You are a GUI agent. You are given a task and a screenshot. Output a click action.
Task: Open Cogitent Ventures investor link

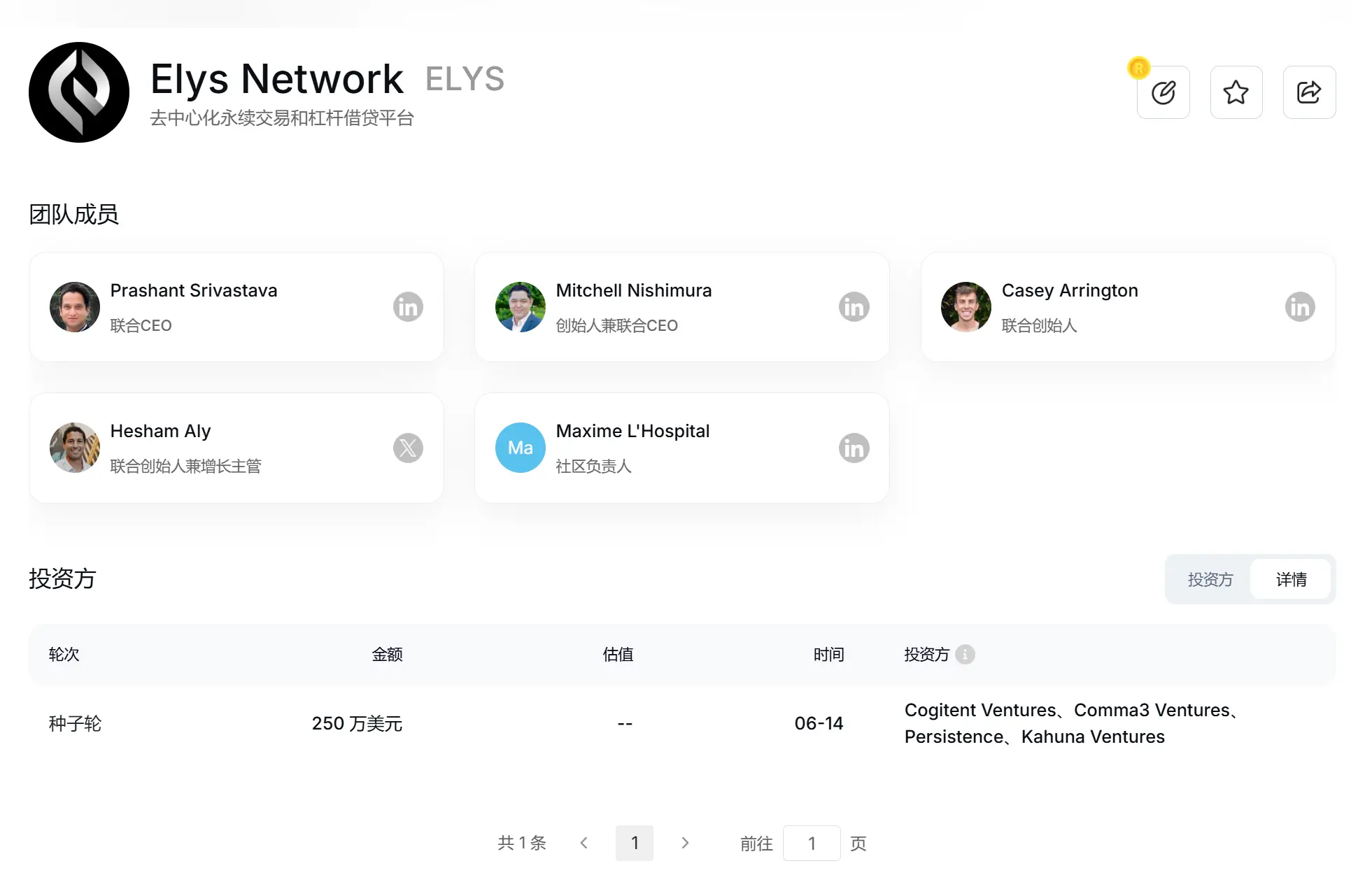(979, 710)
